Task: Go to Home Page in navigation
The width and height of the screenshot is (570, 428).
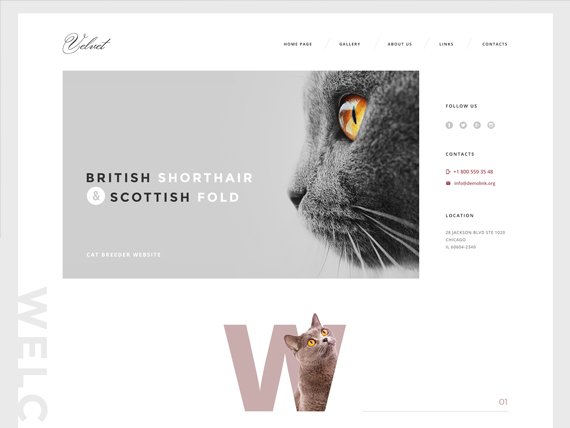Action: click(x=298, y=44)
